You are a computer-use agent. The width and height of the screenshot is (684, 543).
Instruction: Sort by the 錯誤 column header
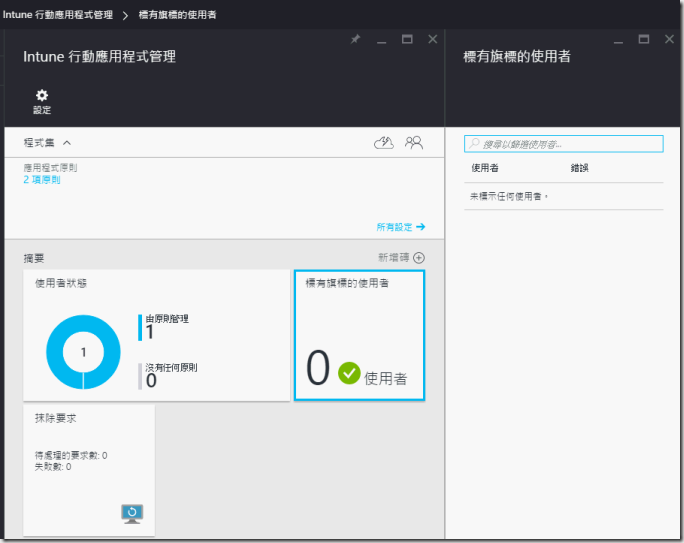[579, 168]
